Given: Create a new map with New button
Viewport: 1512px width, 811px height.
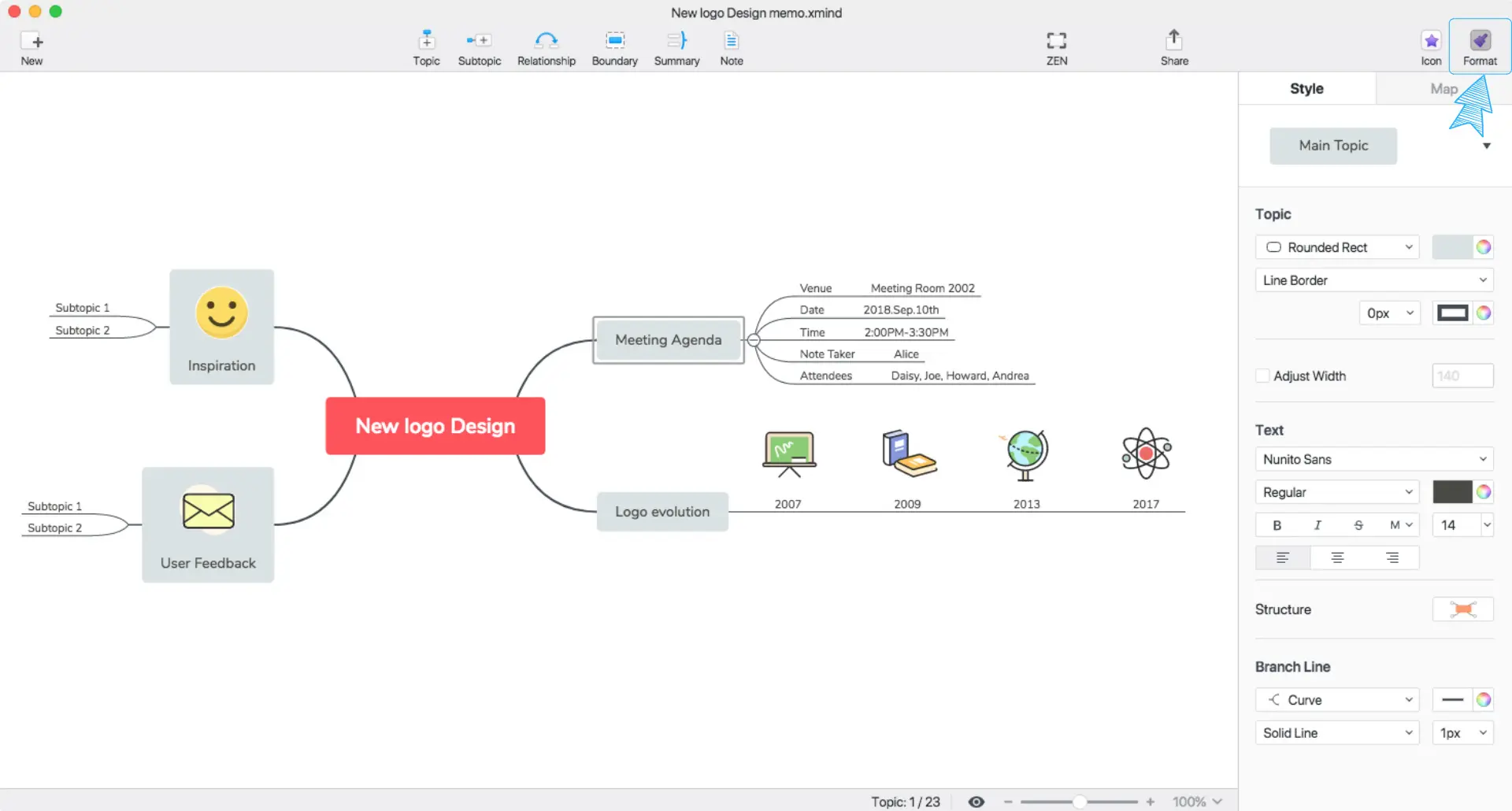Looking at the screenshot, I should click(x=31, y=48).
